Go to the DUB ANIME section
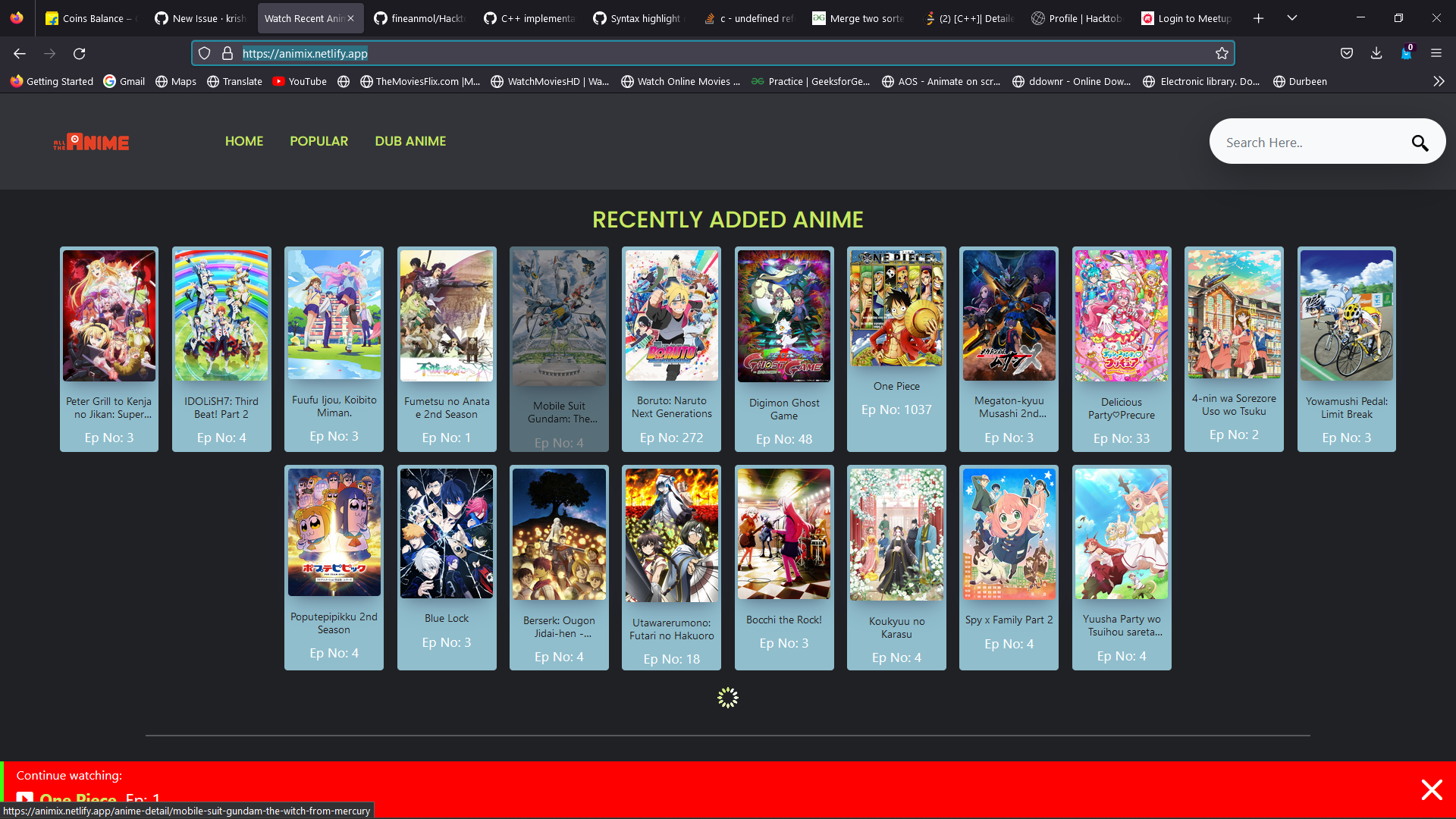Viewport: 1456px width, 819px height. click(x=410, y=141)
